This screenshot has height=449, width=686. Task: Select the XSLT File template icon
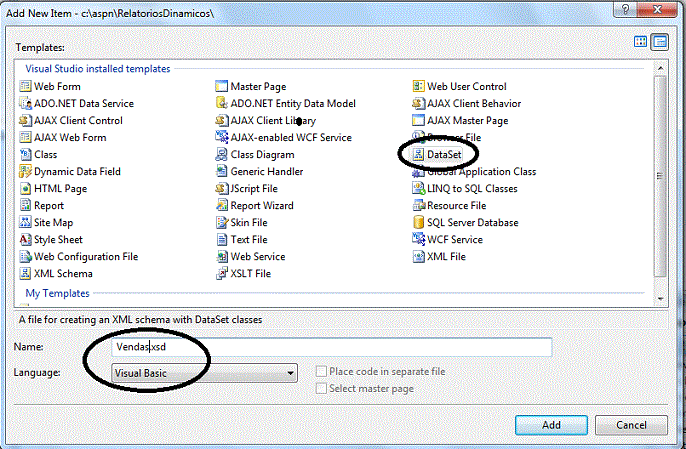(223, 274)
